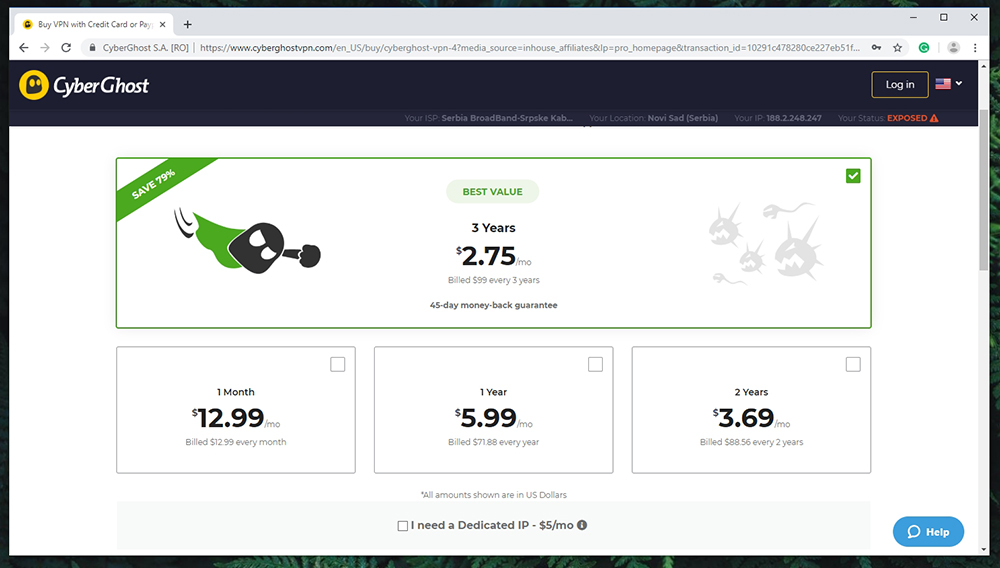Click the scrollbar up arrow
Screen dimensions: 1000x568
[x=983, y=66]
